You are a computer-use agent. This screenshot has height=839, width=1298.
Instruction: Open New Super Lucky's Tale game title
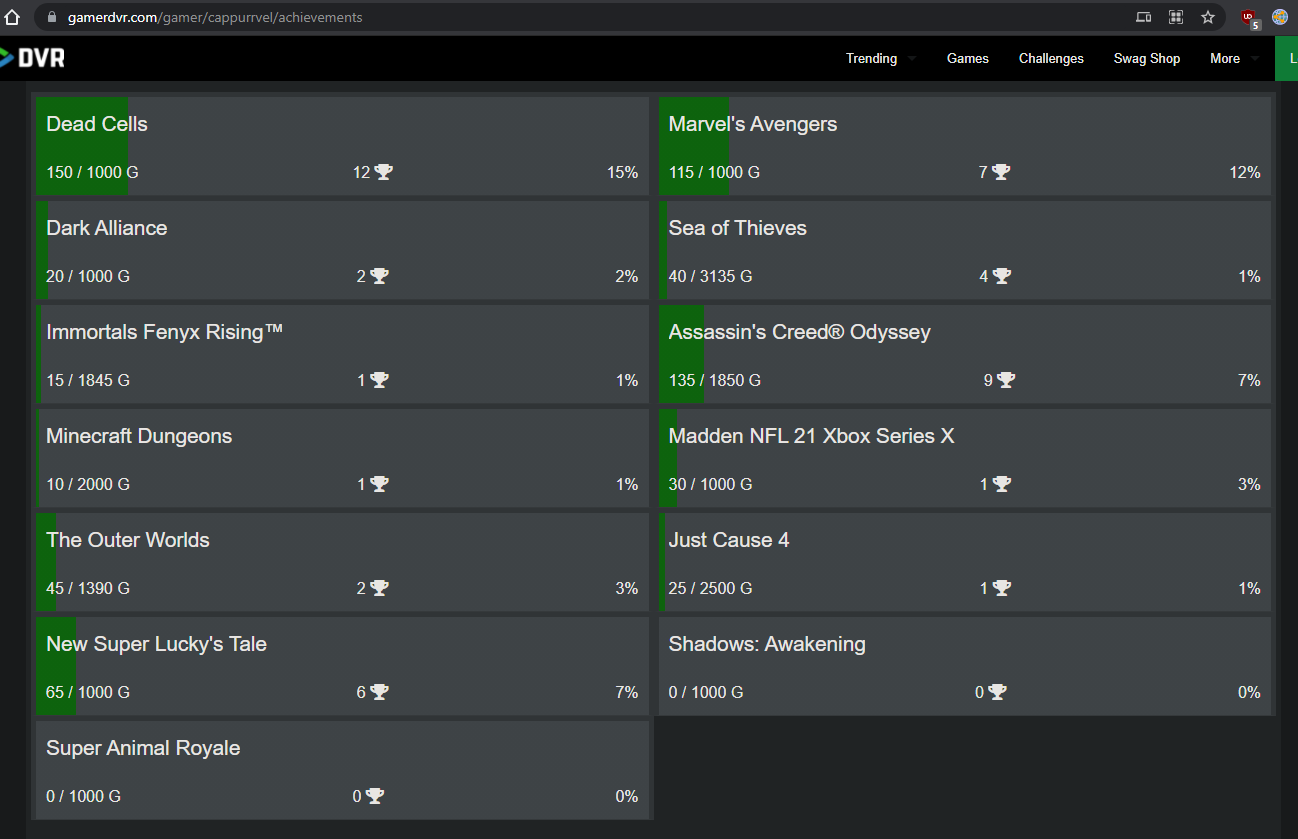point(157,644)
